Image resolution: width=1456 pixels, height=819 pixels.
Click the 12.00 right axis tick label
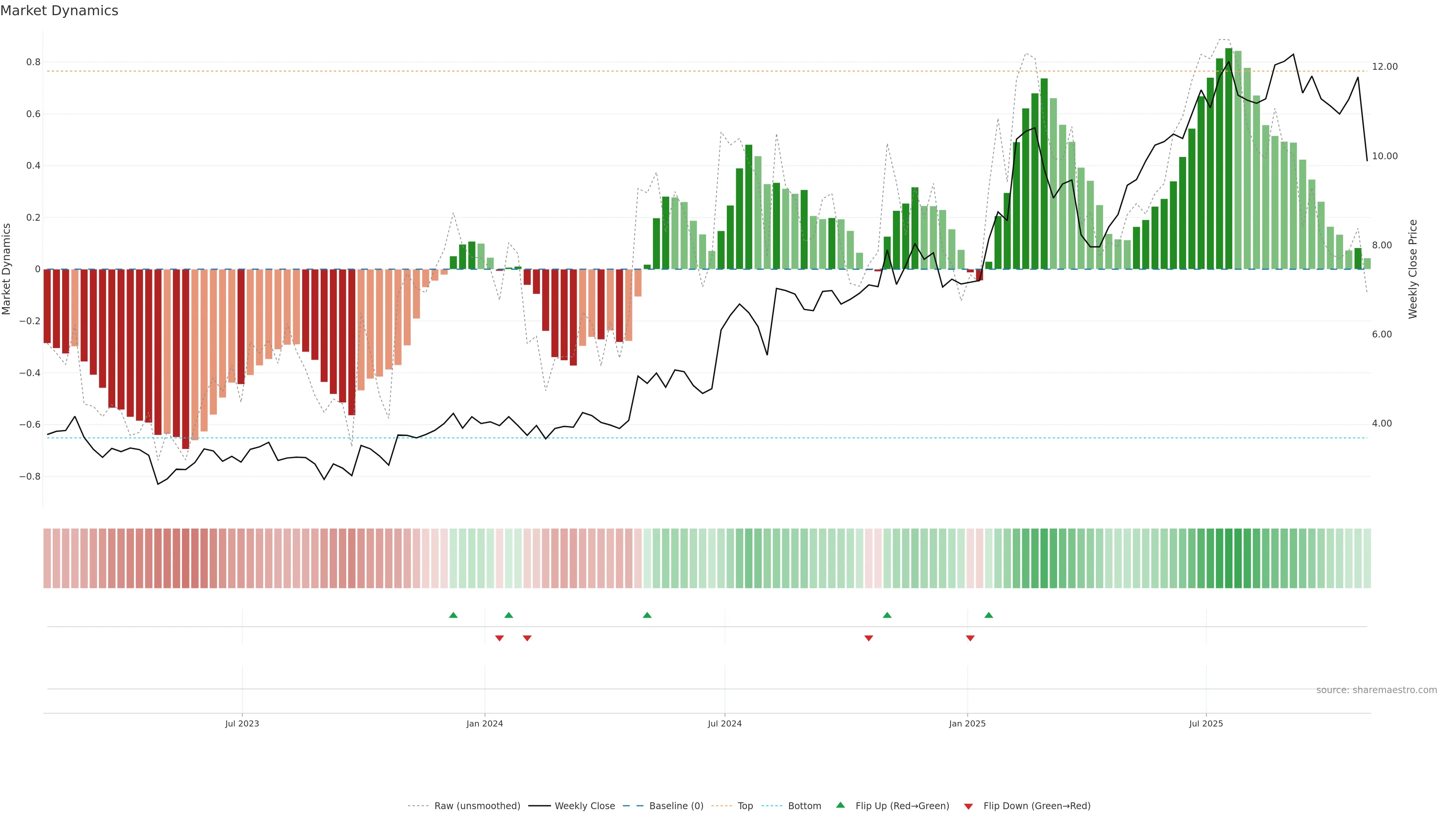coord(1384,67)
